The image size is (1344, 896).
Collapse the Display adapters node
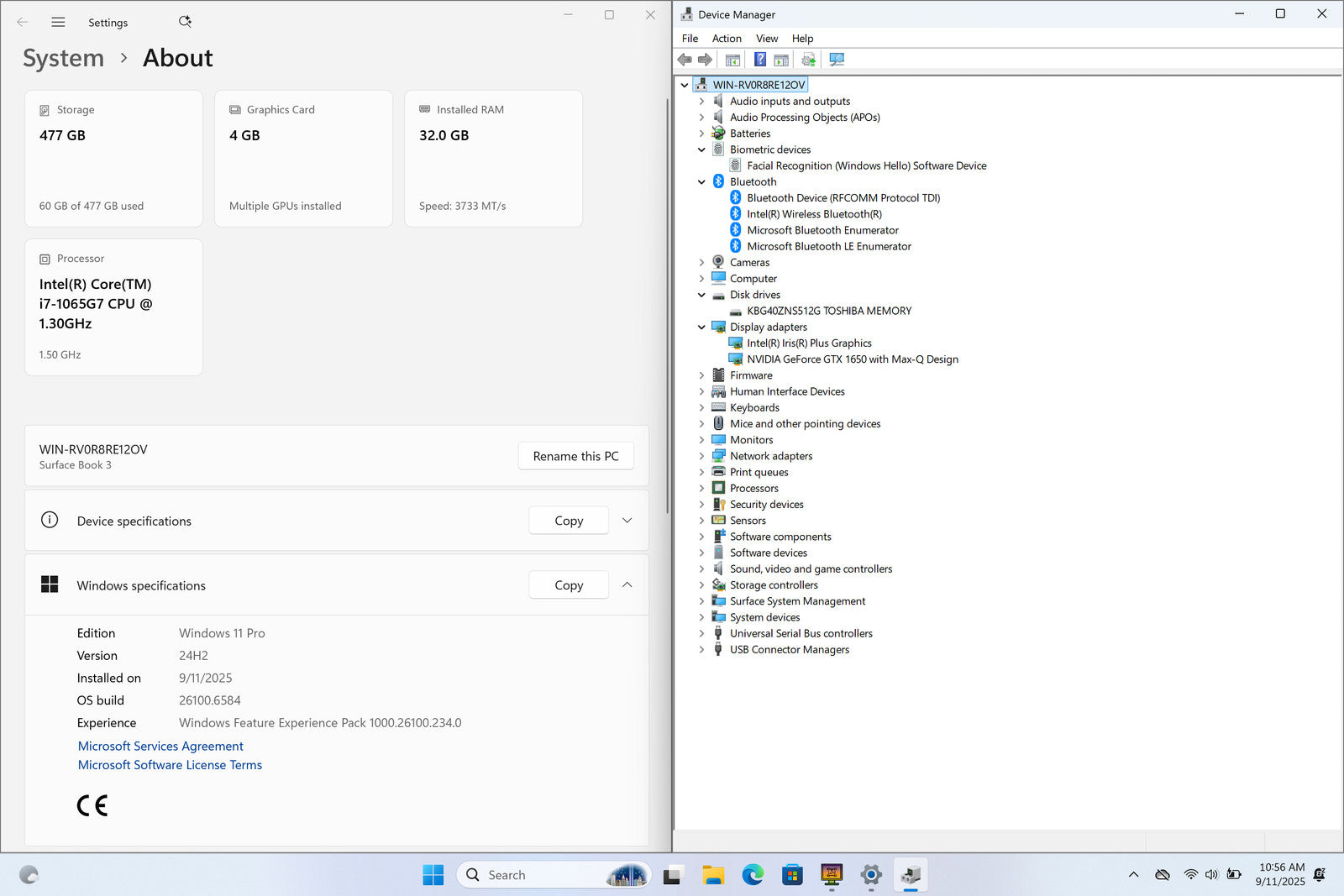tap(701, 327)
